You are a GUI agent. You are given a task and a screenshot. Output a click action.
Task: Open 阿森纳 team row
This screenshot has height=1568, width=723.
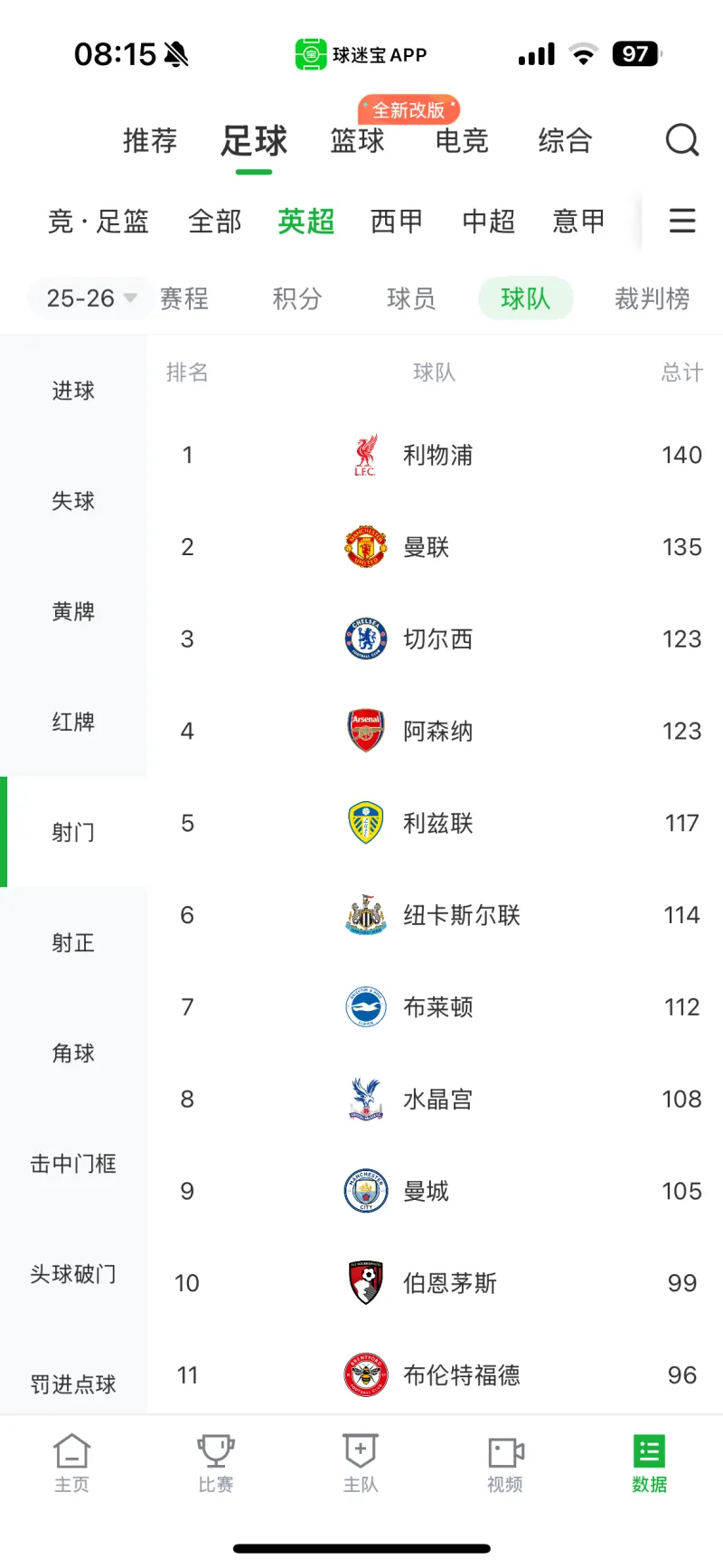click(x=437, y=731)
